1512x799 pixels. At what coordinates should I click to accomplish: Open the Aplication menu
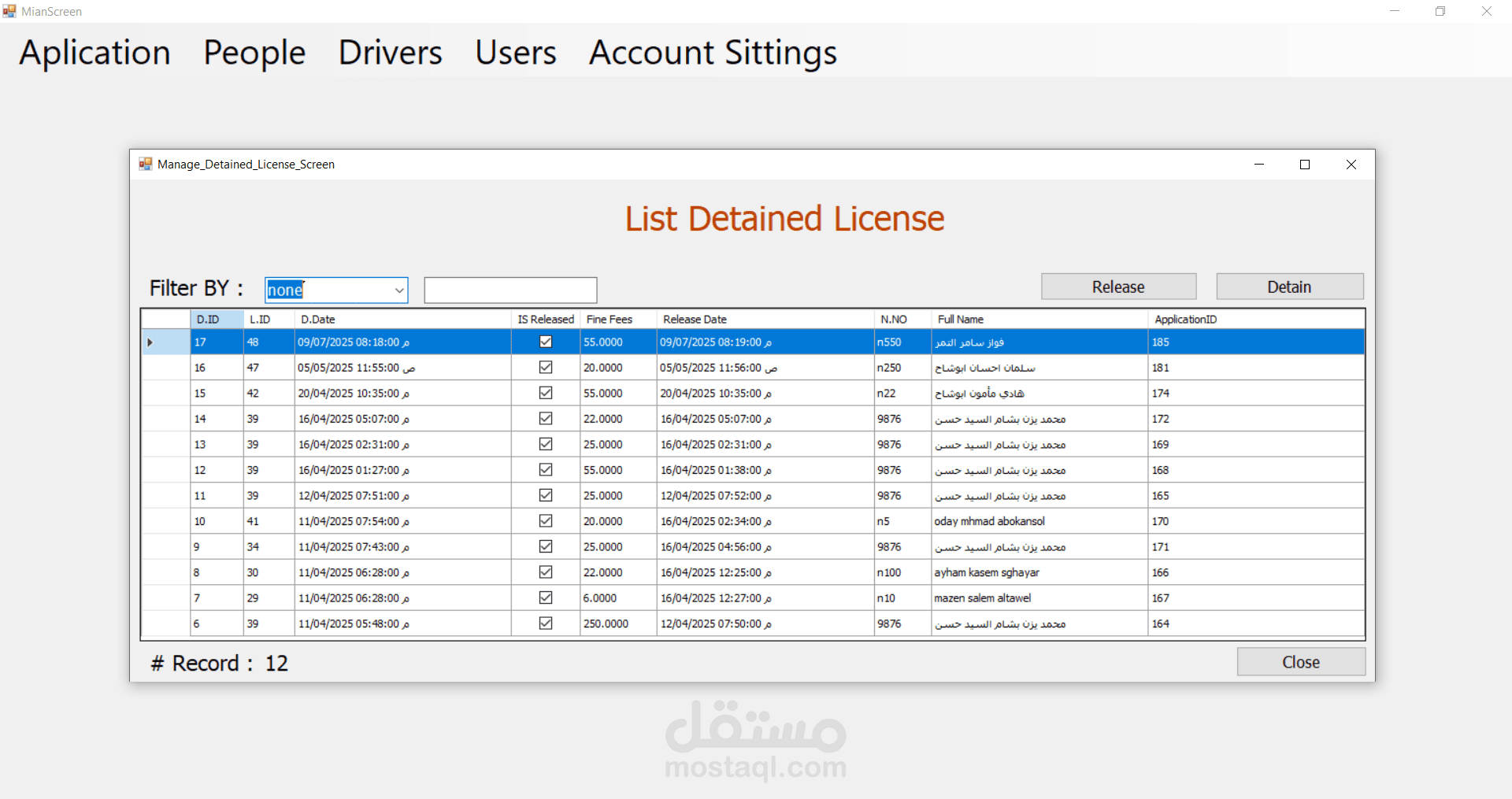click(x=94, y=53)
